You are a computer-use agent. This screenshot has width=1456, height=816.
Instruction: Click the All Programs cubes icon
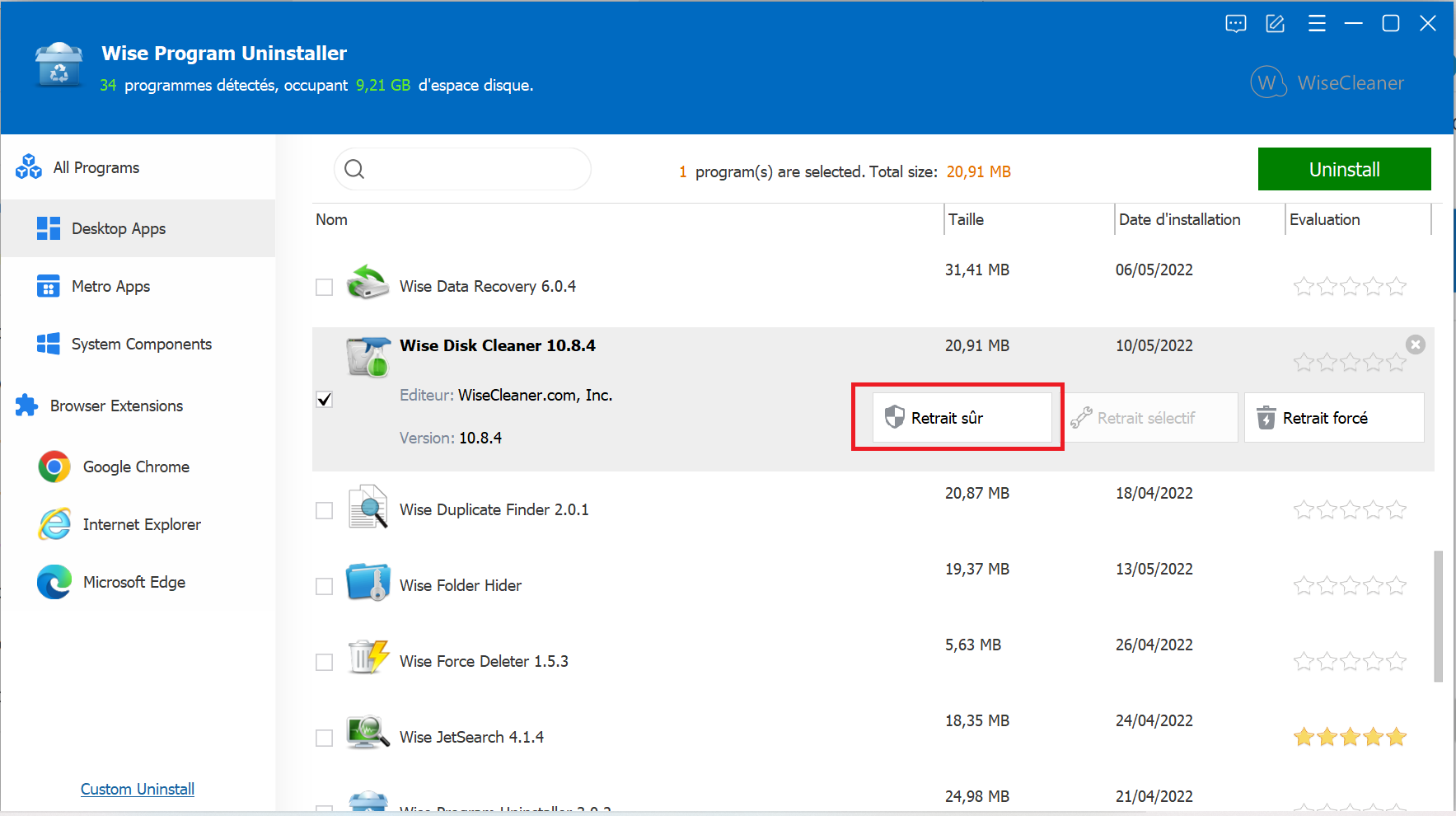coord(29,167)
